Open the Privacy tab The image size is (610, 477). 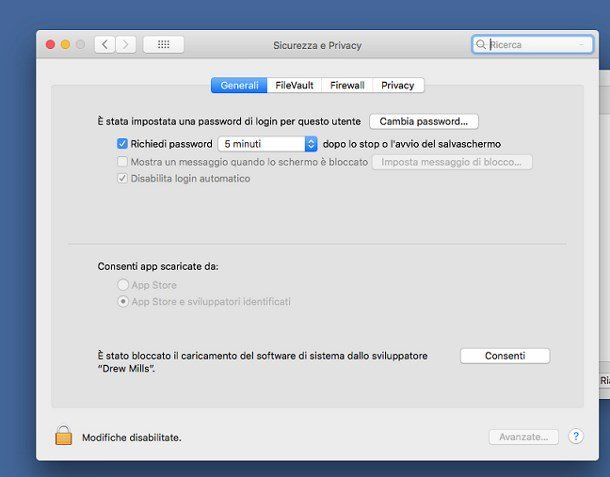point(398,85)
